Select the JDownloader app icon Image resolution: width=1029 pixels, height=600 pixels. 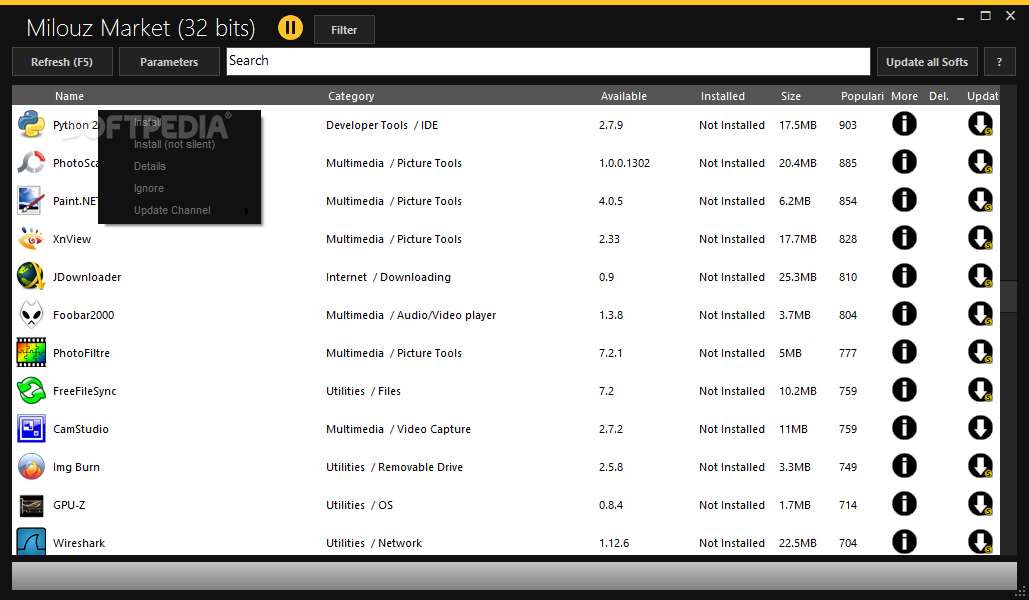point(31,276)
